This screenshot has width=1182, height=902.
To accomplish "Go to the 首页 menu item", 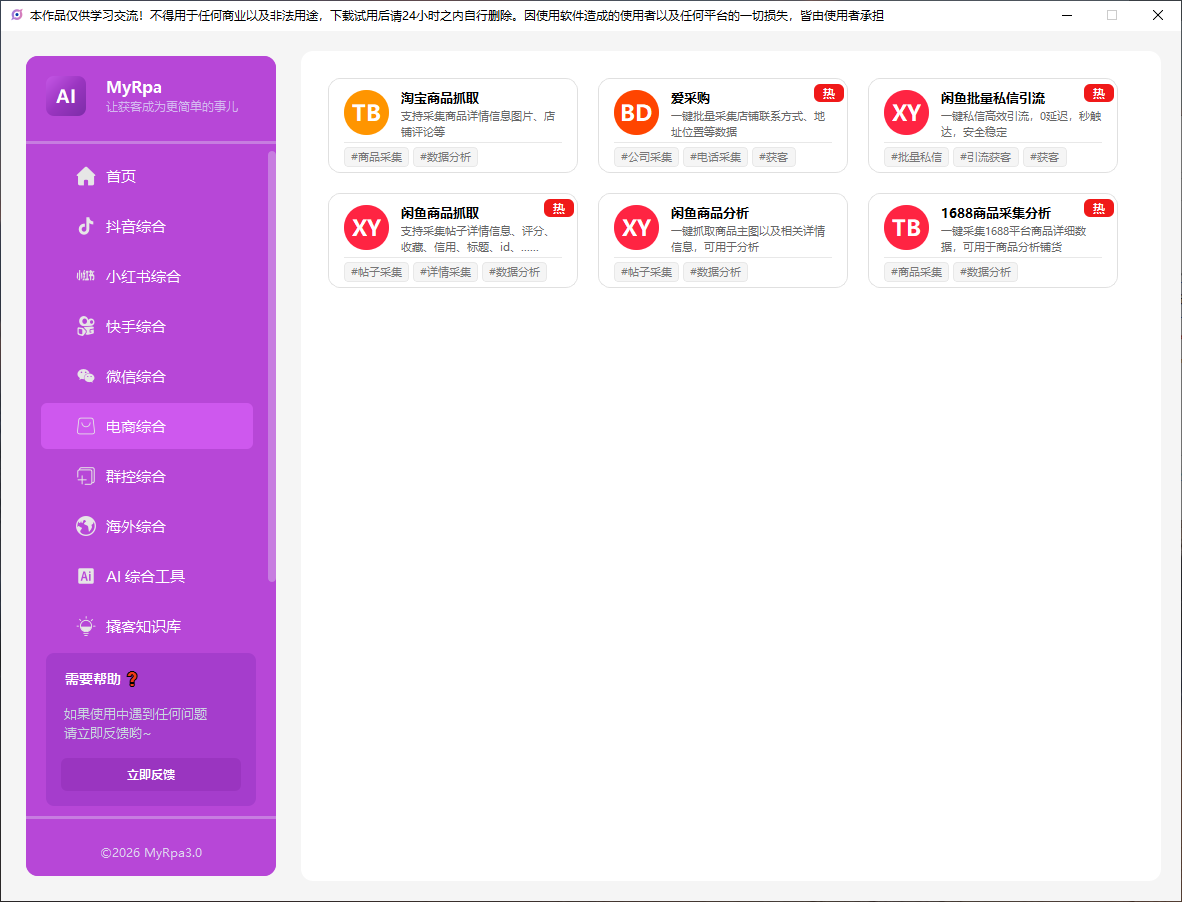I will click(x=147, y=176).
